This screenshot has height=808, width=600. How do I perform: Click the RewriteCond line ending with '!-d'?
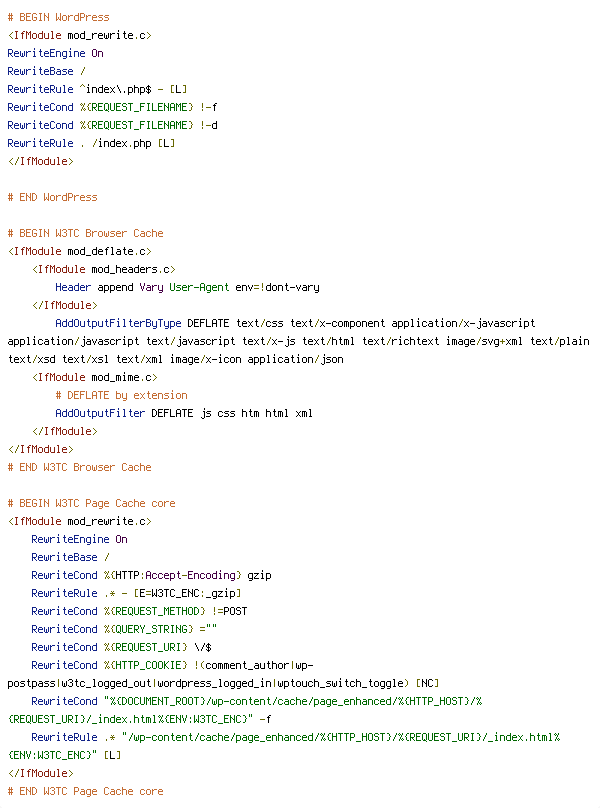(x=112, y=125)
